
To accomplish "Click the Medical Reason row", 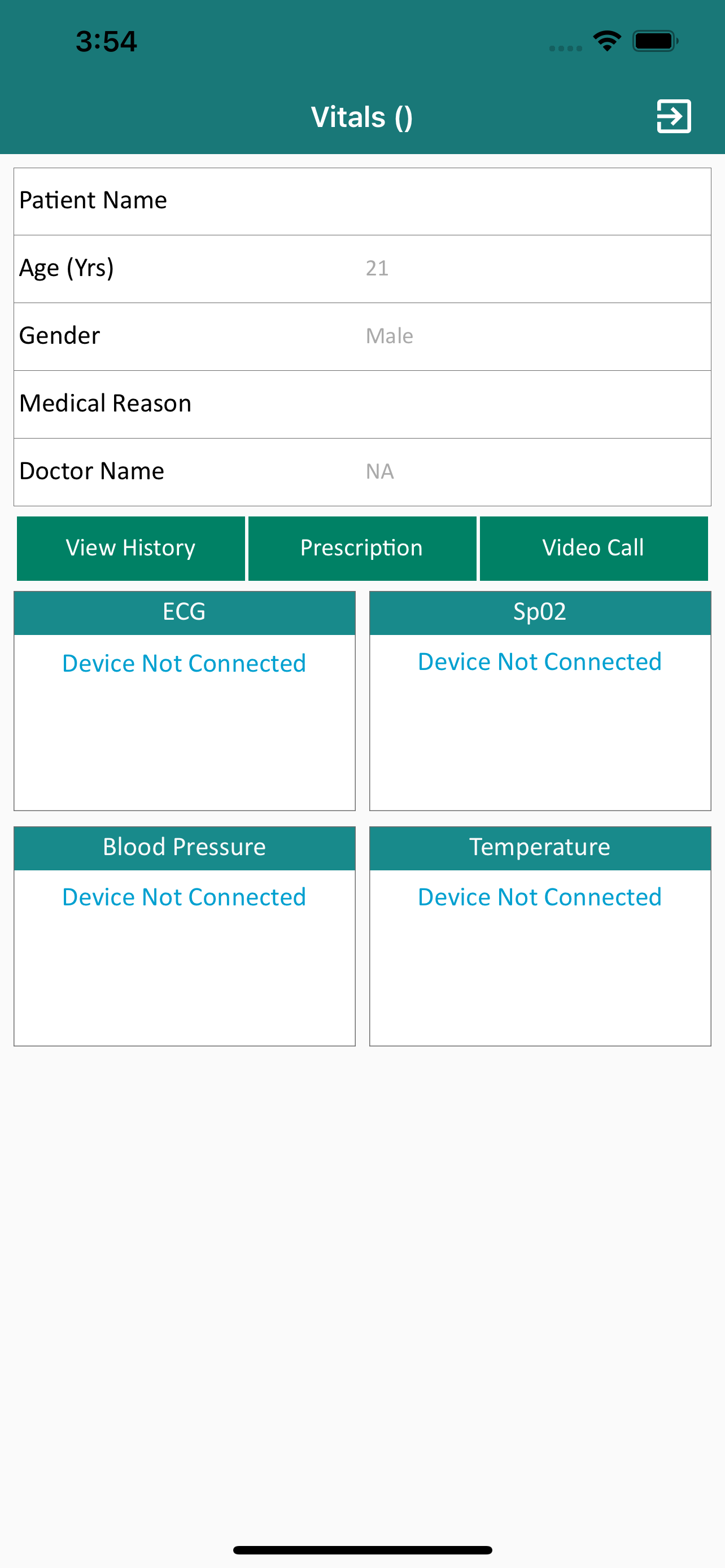I will click(x=362, y=404).
